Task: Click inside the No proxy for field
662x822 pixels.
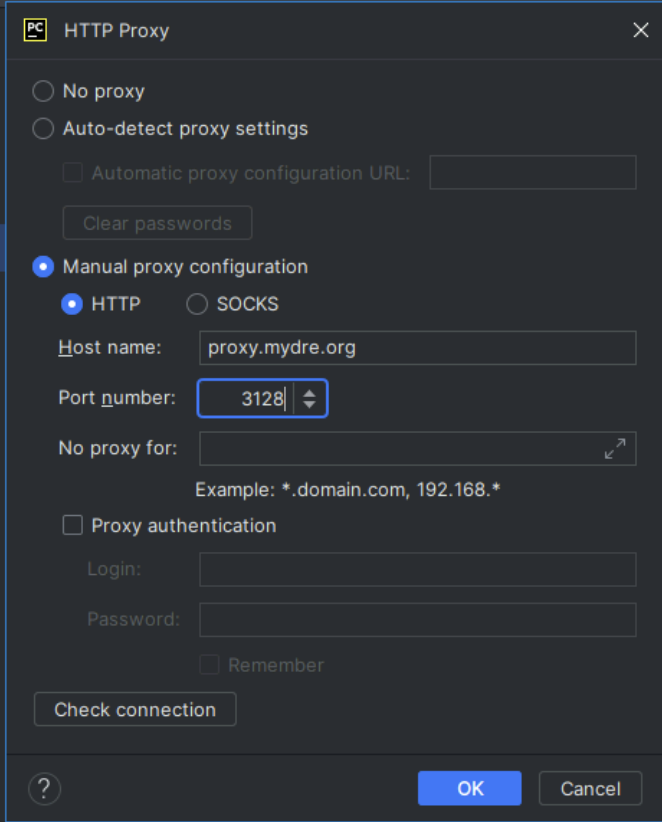Action: pyautogui.click(x=401, y=449)
